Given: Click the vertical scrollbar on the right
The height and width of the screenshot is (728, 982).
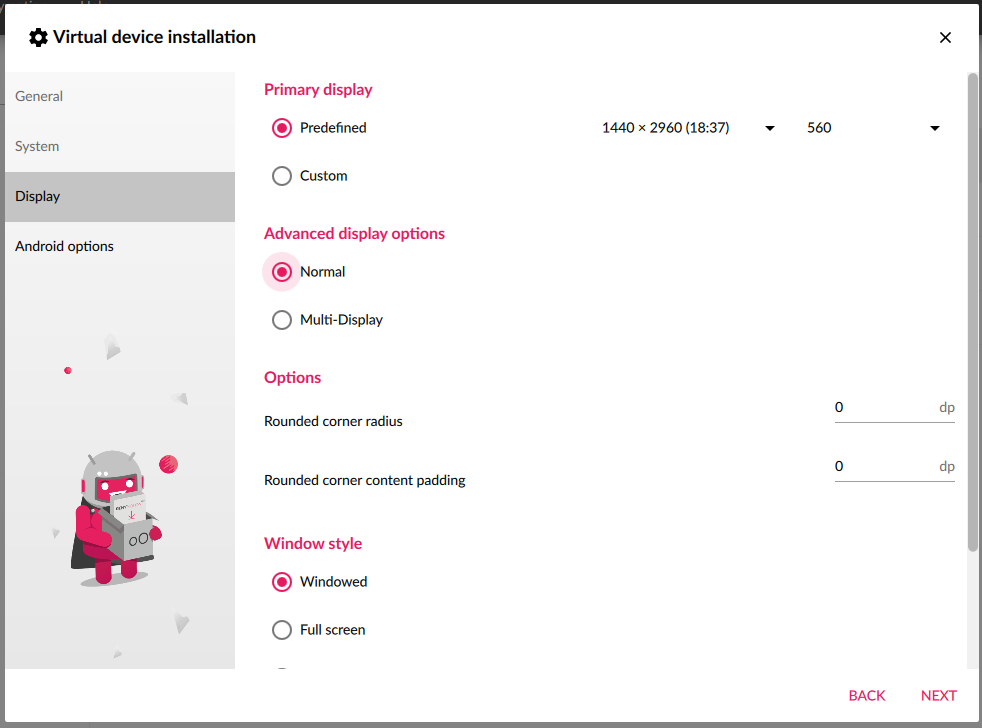Looking at the screenshot, I should click(973, 311).
